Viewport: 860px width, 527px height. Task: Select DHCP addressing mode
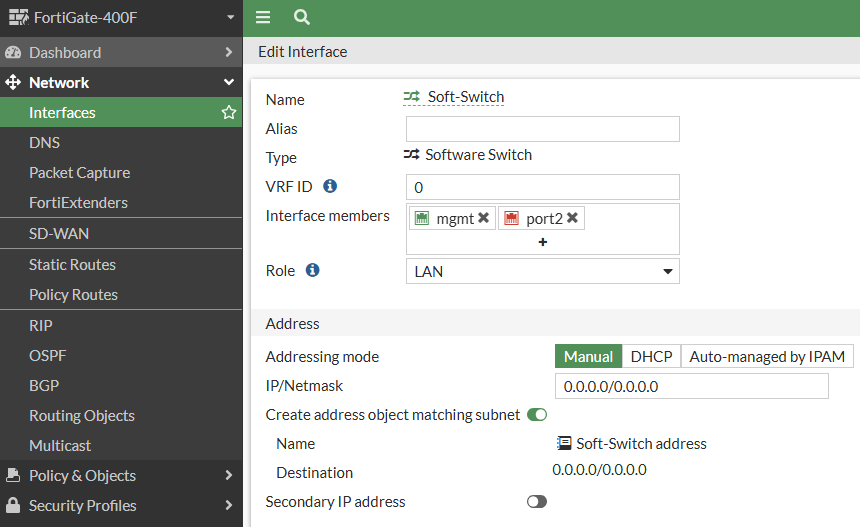point(651,357)
